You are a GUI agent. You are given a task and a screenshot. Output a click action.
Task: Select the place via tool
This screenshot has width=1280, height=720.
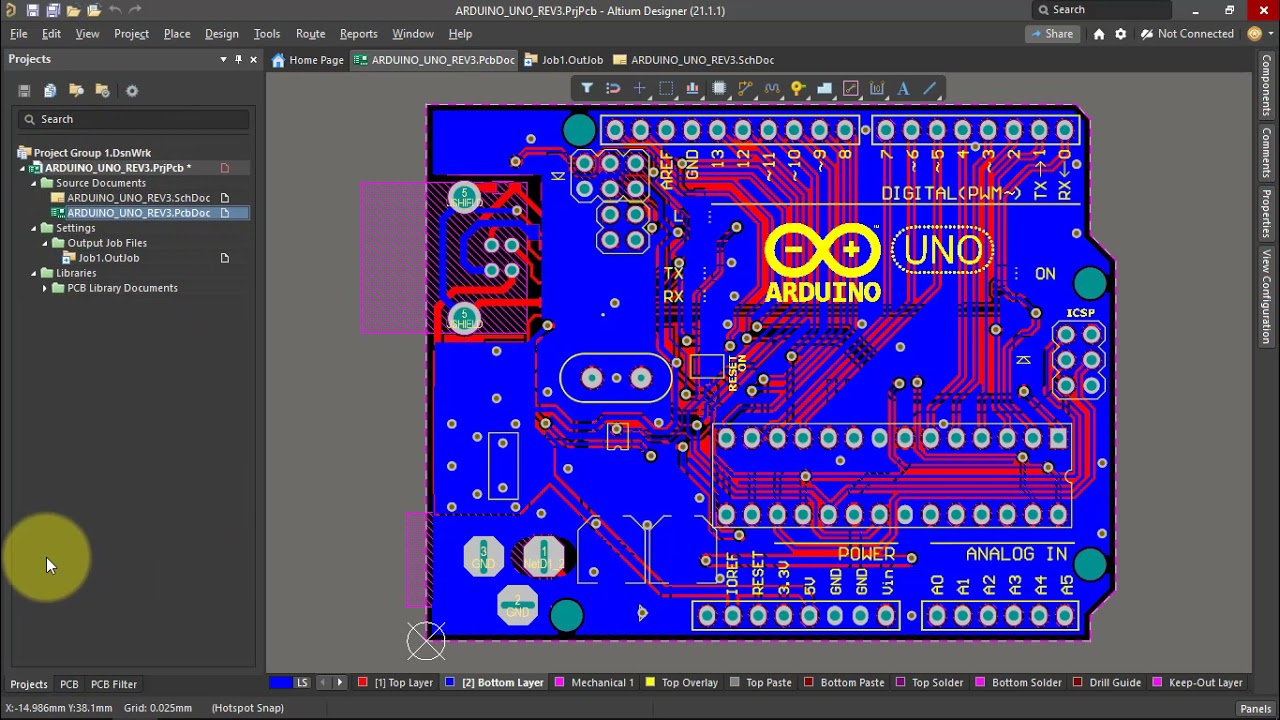click(x=798, y=89)
